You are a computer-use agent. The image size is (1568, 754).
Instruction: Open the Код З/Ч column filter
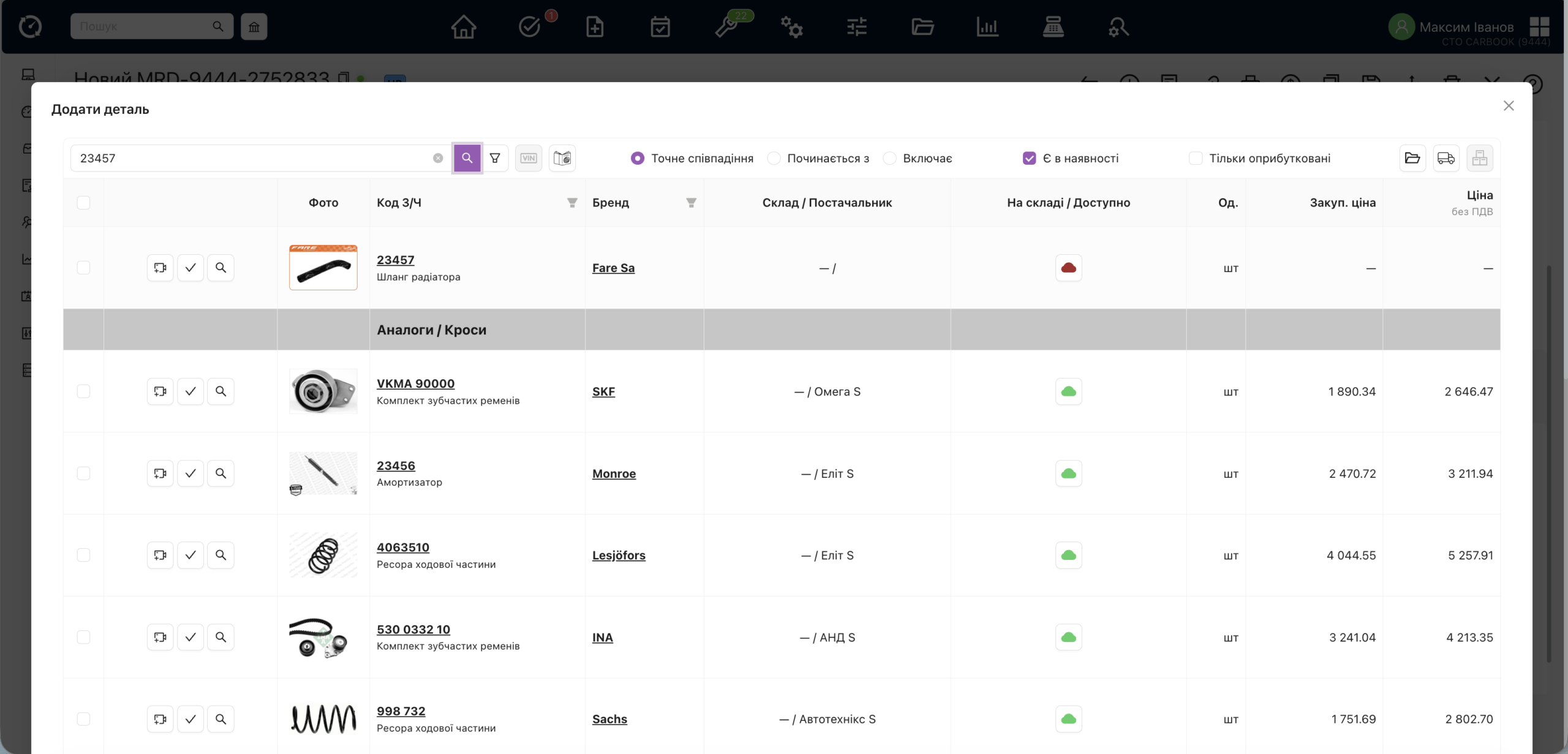coord(572,203)
